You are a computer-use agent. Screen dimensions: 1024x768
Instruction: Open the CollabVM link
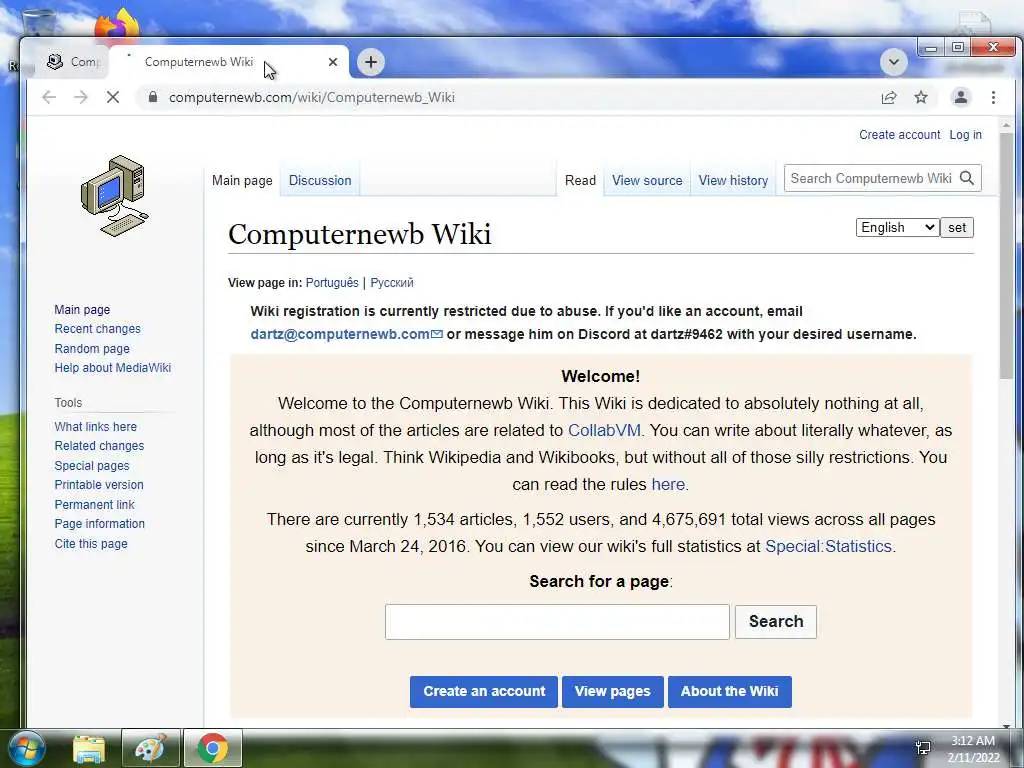click(604, 430)
